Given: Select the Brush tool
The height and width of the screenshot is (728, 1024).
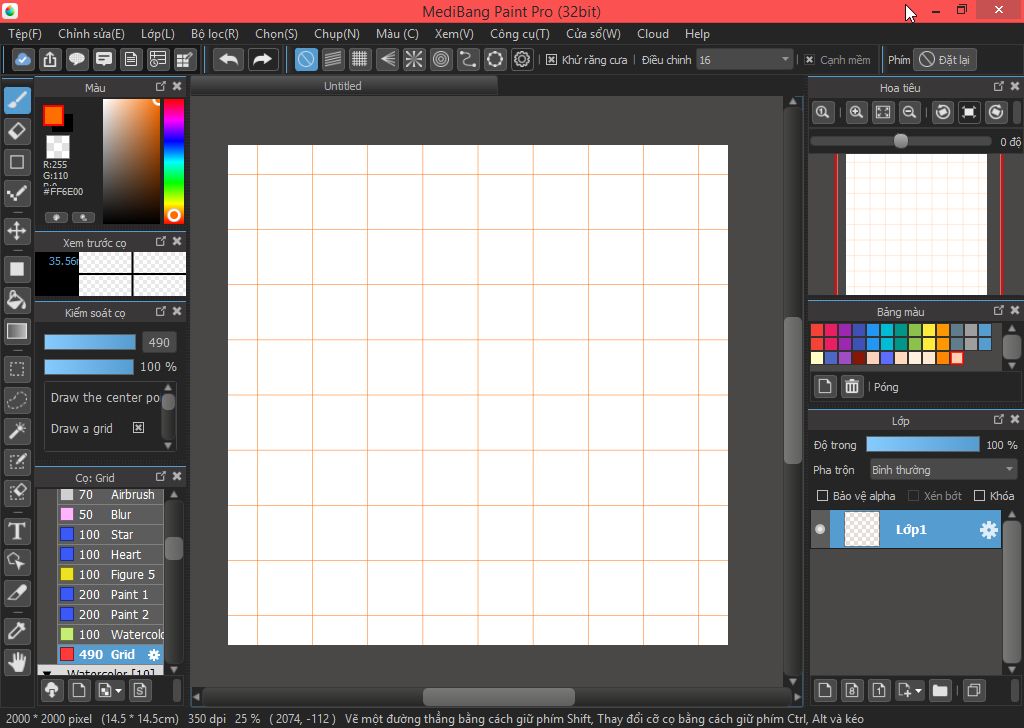Looking at the screenshot, I should tap(17, 101).
